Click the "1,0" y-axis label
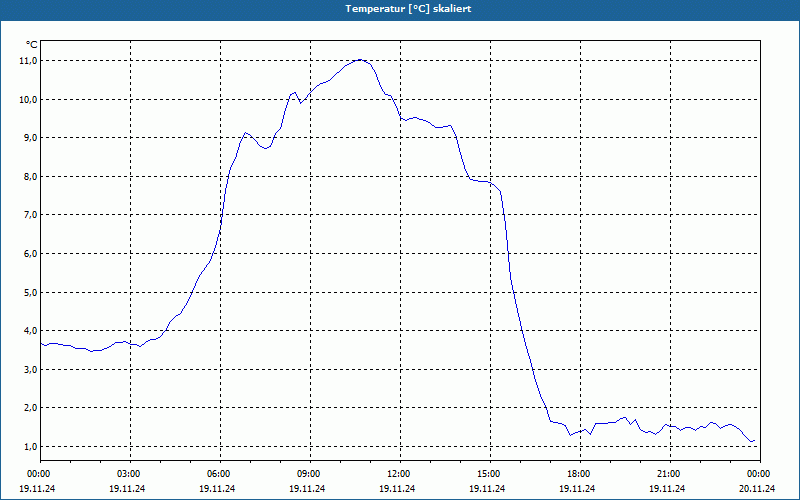This screenshot has height=500, width=800. point(30,446)
